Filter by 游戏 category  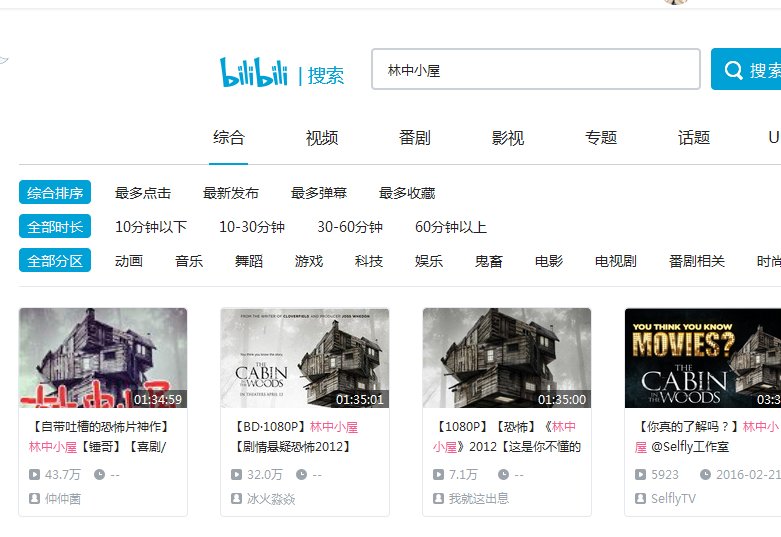[x=309, y=261]
